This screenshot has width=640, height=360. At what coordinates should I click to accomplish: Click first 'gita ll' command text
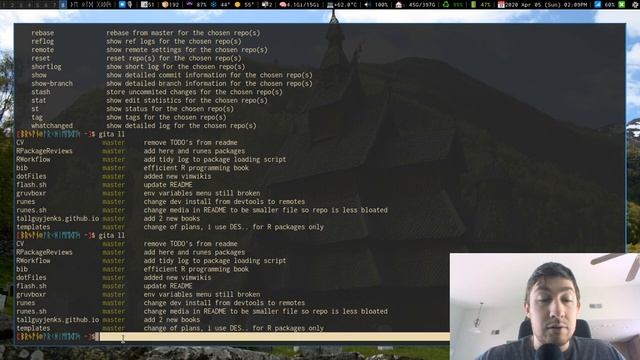(111, 134)
